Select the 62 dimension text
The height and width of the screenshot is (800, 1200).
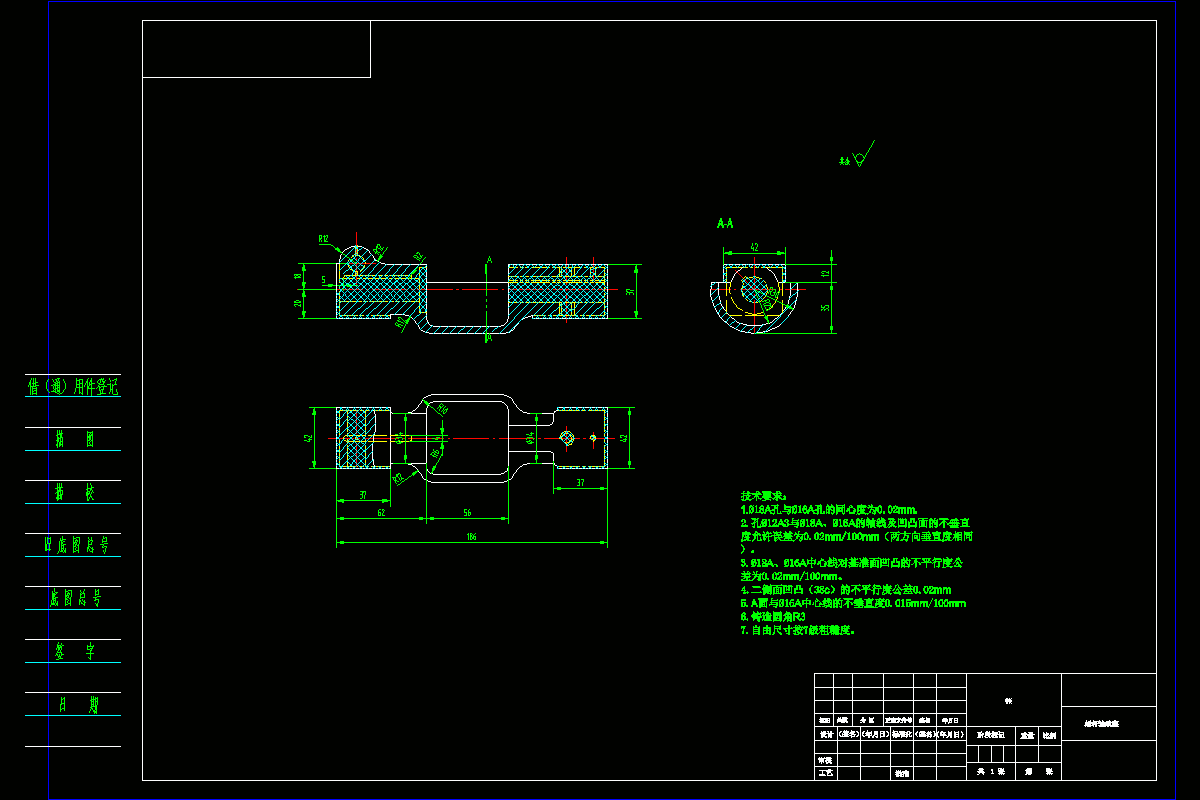pyautogui.click(x=381, y=513)
